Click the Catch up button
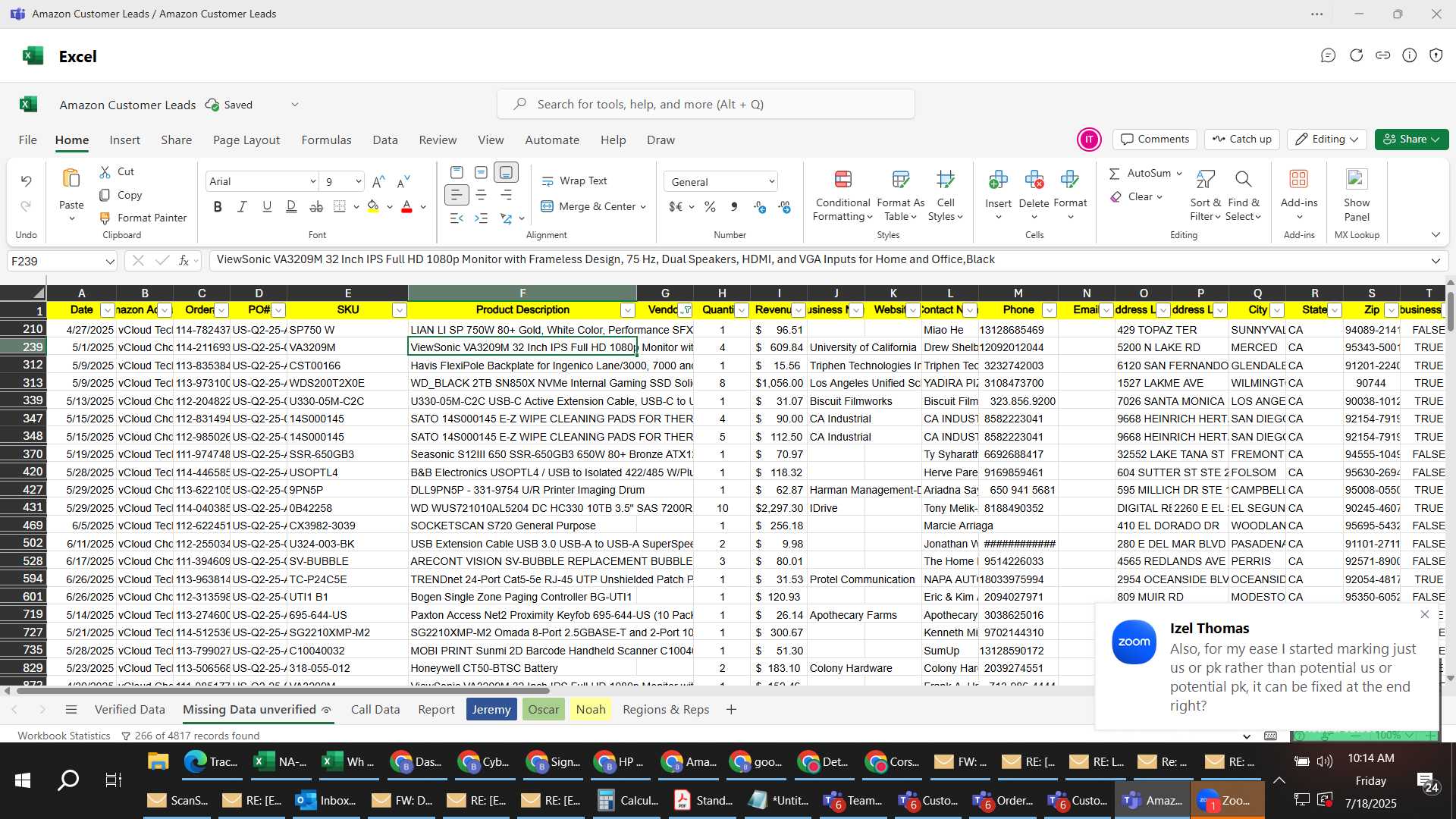 pos(1241,140)
